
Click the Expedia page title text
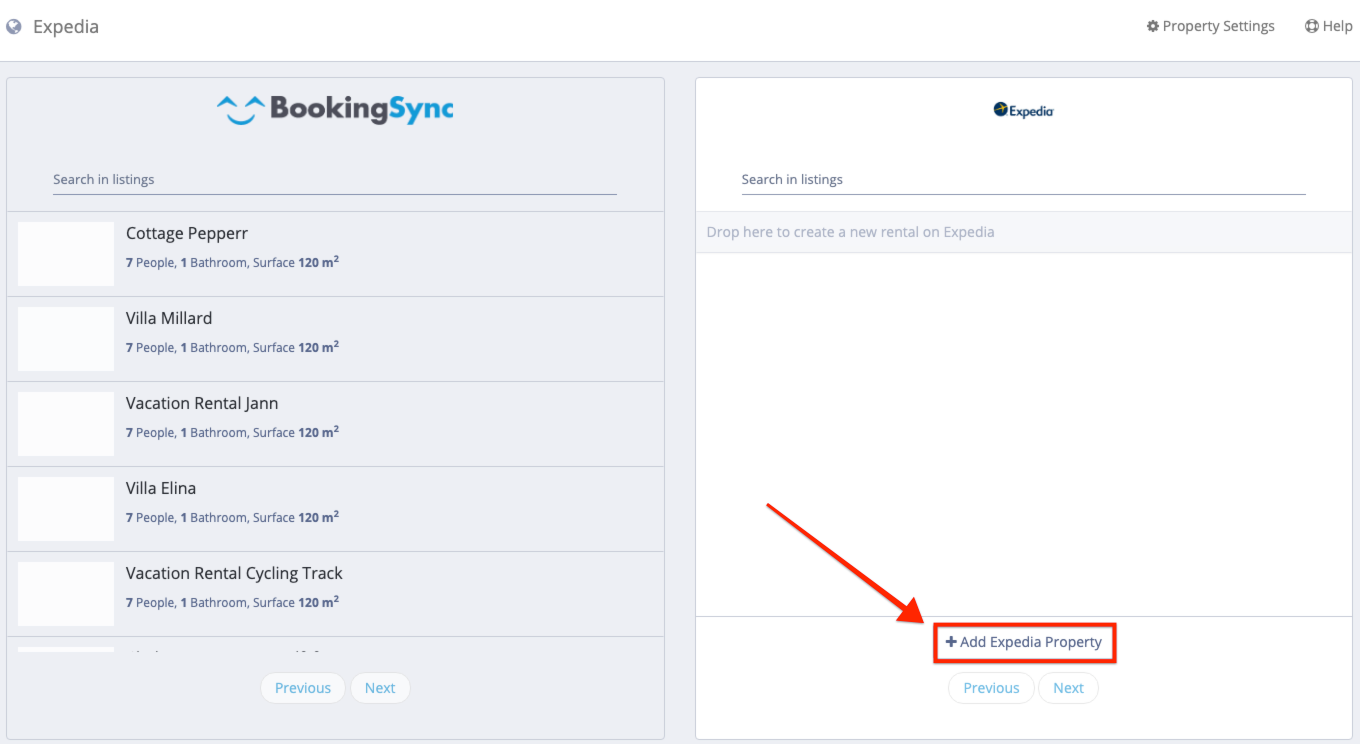tap(66, 27)
